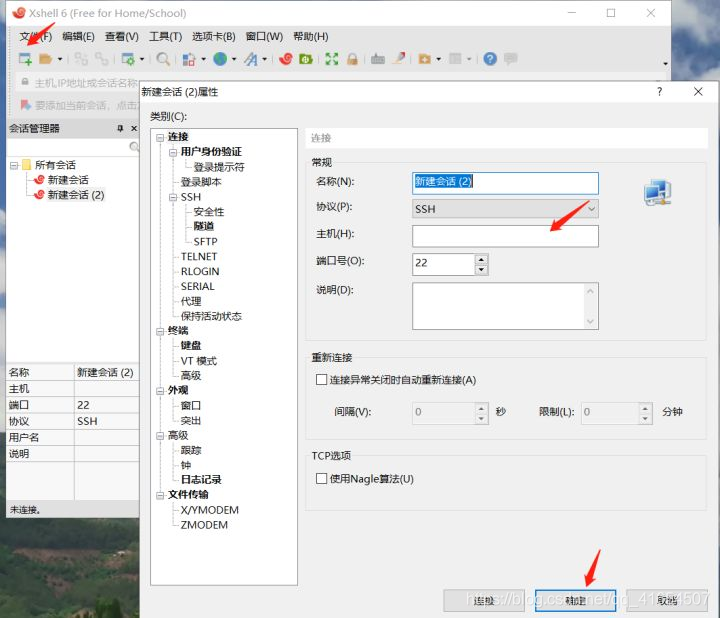
Task: Collapse the 高级 category node
Action: [160, 436]
